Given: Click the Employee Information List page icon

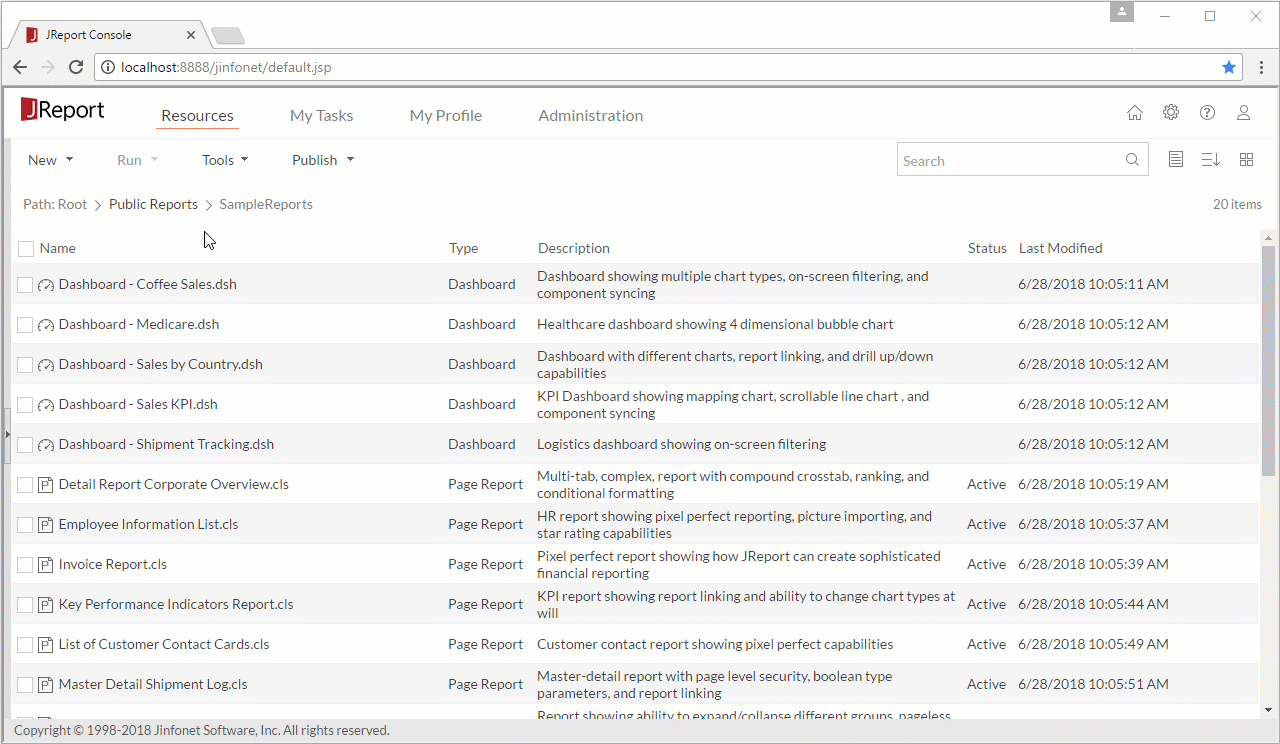Looking at the screenshot, I should pos(45,525).
